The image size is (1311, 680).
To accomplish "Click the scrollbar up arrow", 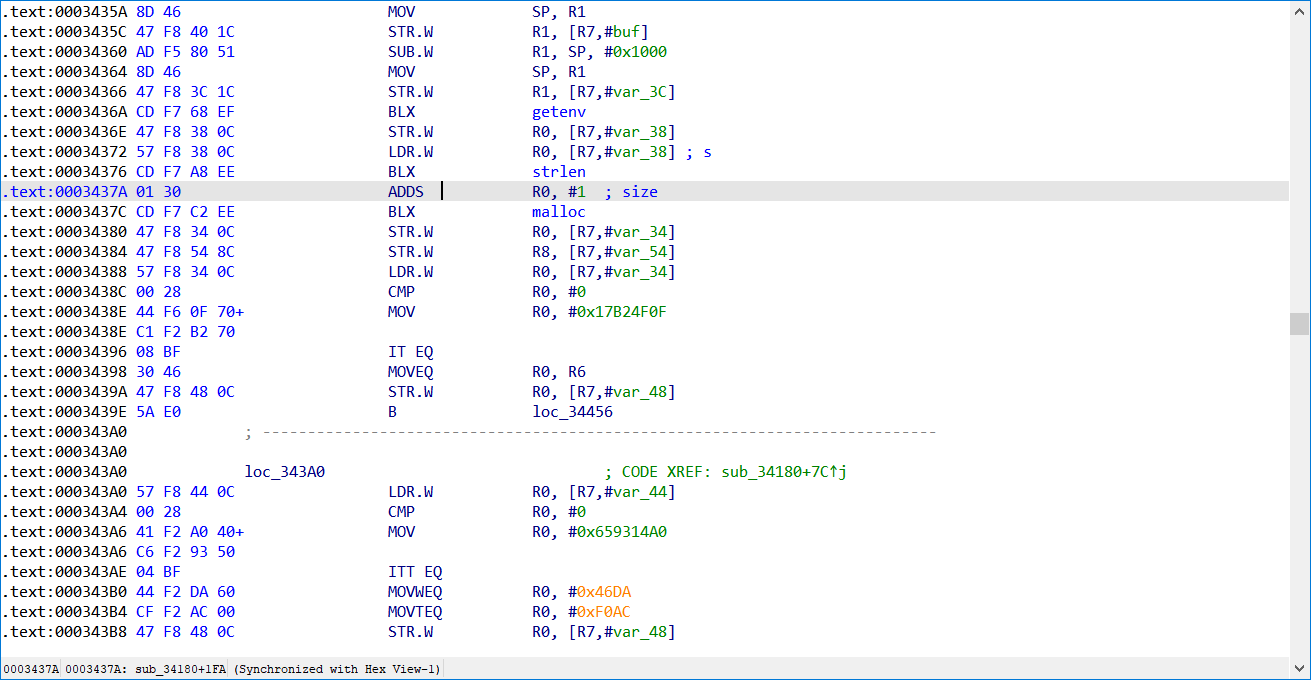I will tap(1301, 11).
